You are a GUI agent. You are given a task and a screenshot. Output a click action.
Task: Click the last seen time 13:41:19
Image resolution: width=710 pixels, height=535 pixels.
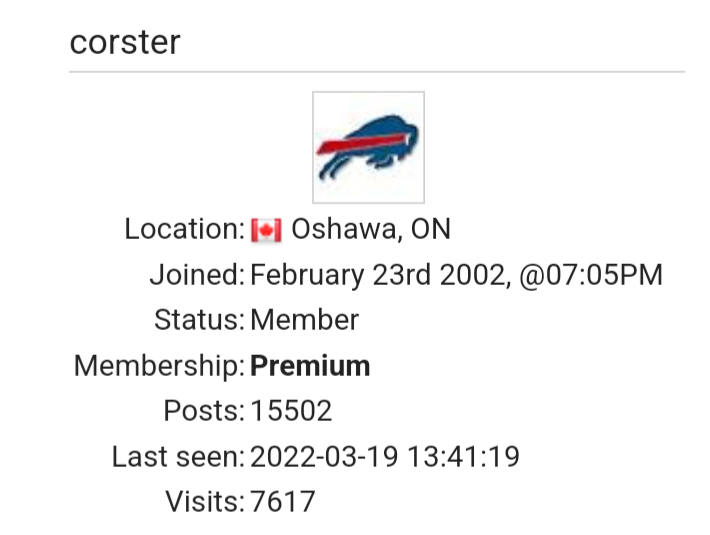pos(463,456)
